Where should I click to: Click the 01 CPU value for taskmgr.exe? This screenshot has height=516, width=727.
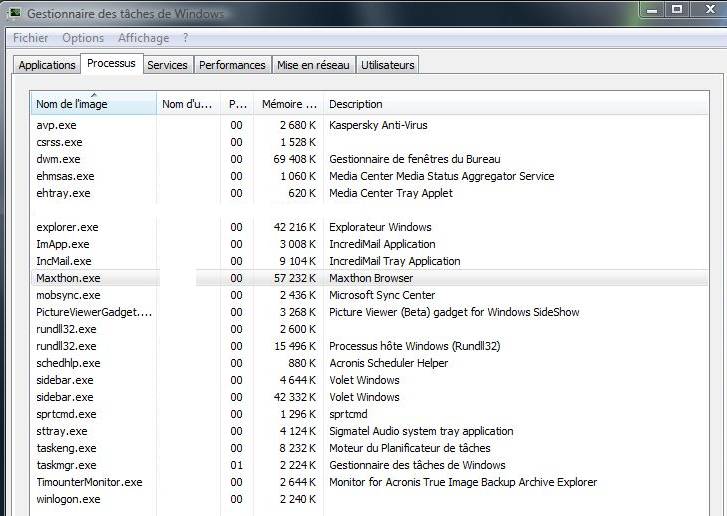click(x=236, y=465)
